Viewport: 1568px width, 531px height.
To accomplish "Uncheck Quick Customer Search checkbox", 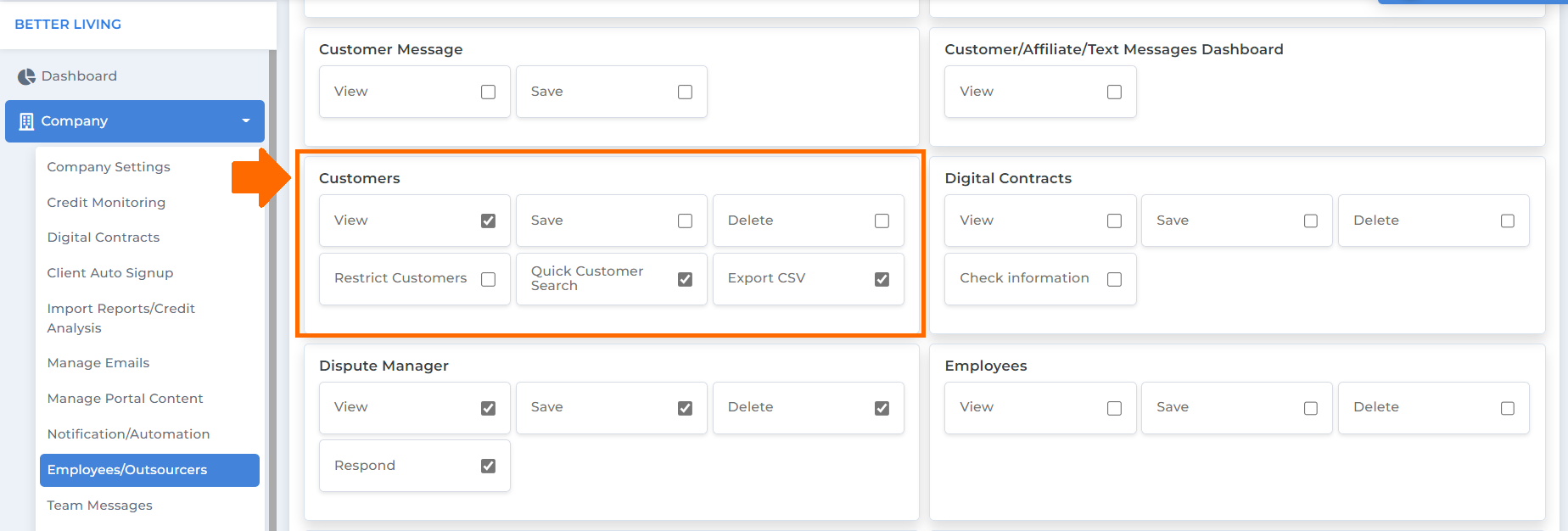I will pos(686,279).
